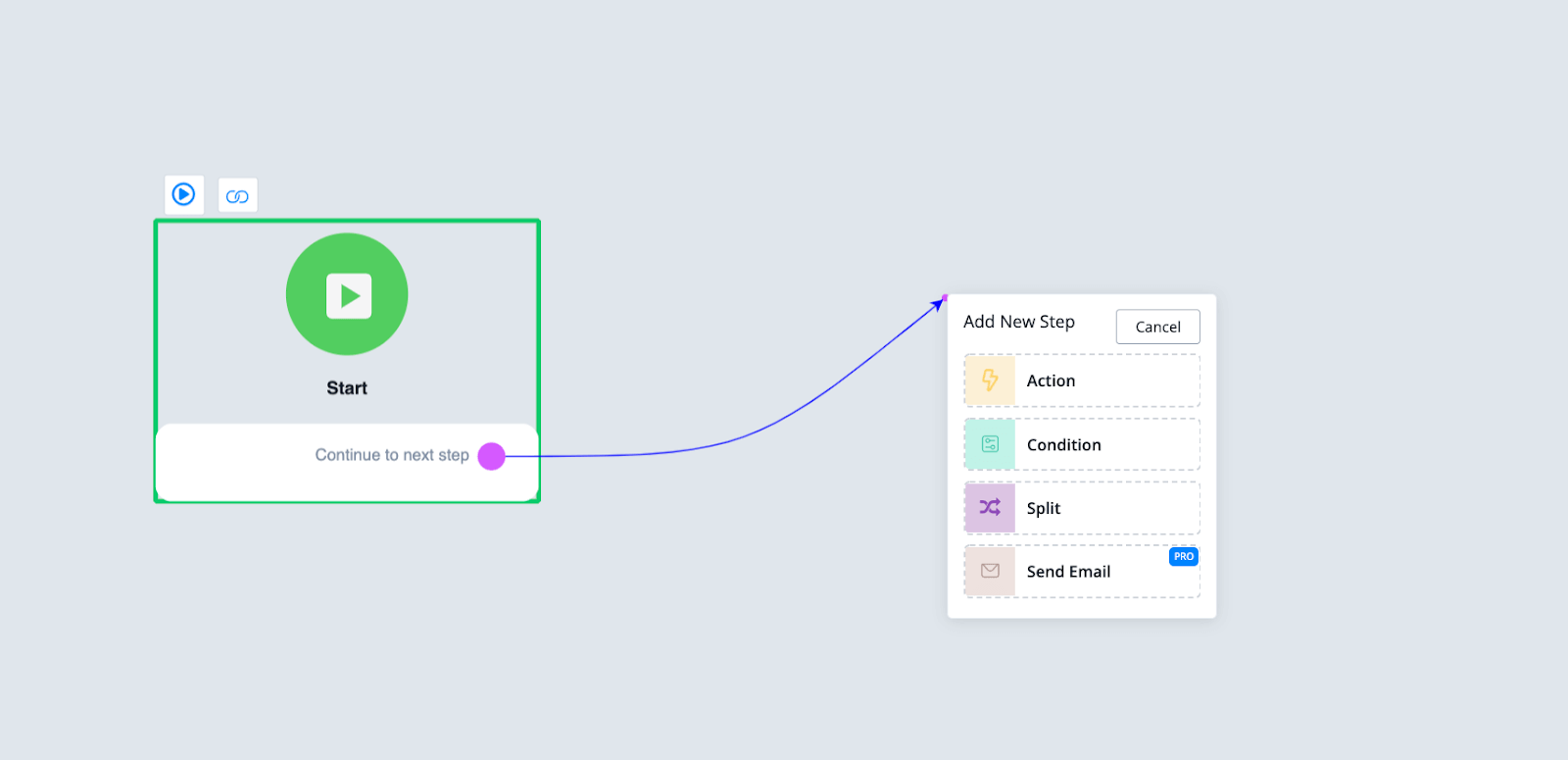Click the large green Start play icon
The height and width of the screenshot is (760, 1568).
point(347,294)
